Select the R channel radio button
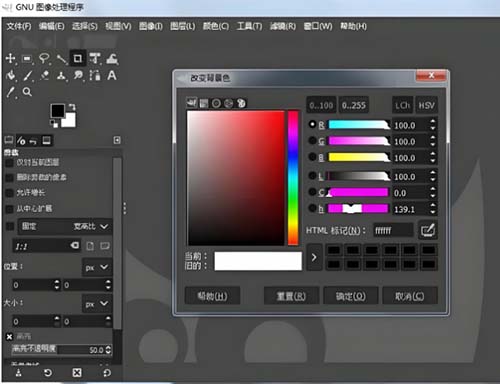 [x=312, y=124]
